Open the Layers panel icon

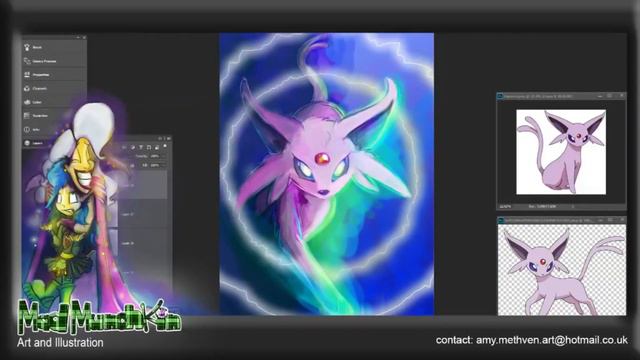[x=27, y=143]
